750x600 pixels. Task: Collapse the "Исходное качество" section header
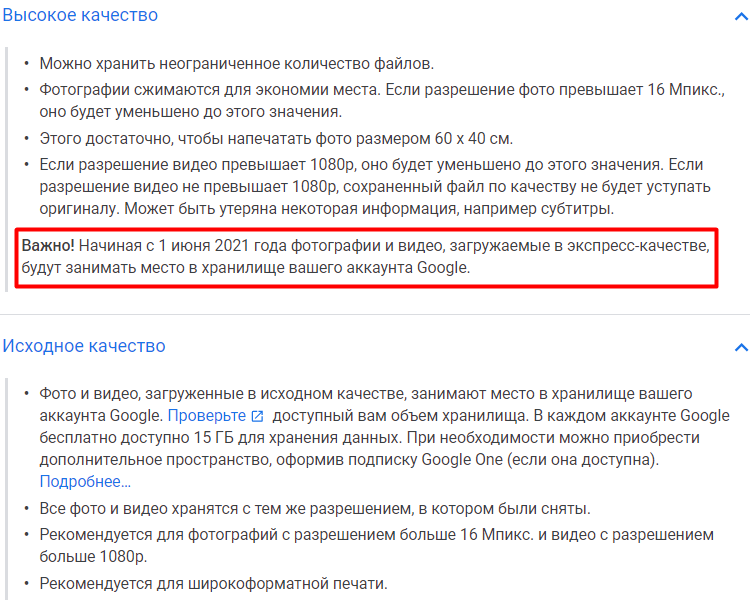(x=84, y=346)
